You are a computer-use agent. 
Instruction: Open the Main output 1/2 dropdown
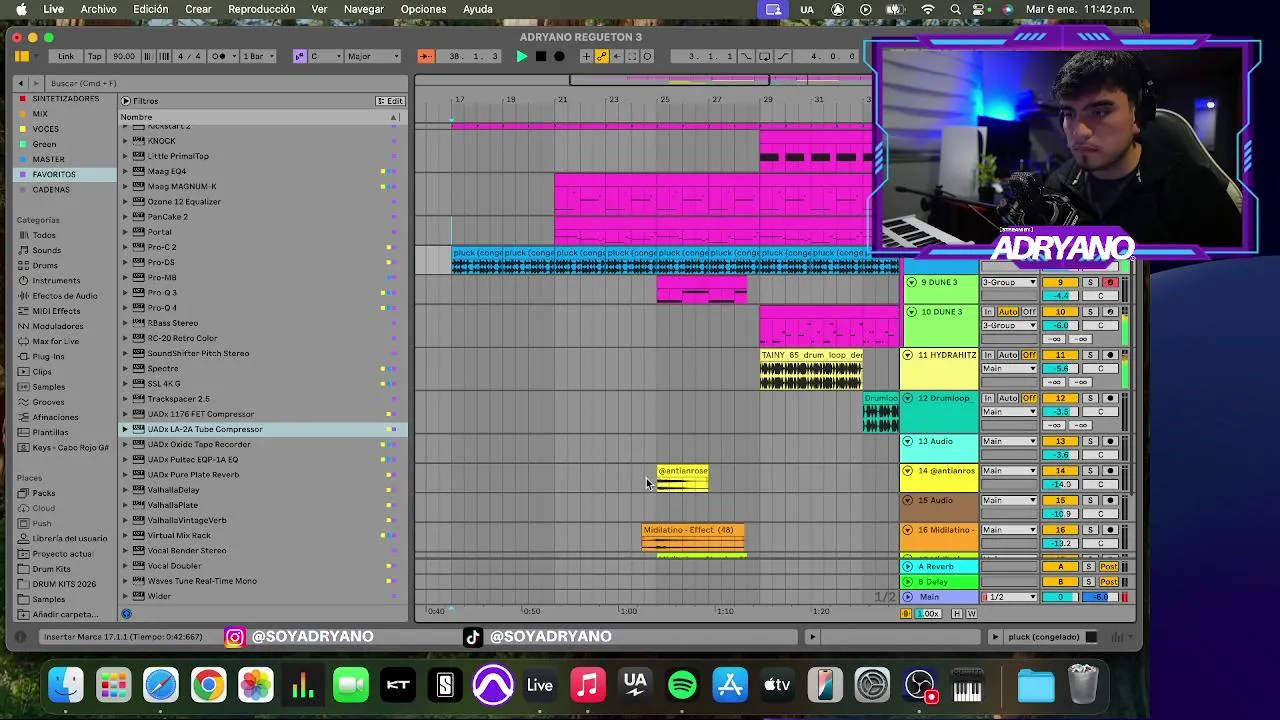[x=1009, y=597]
